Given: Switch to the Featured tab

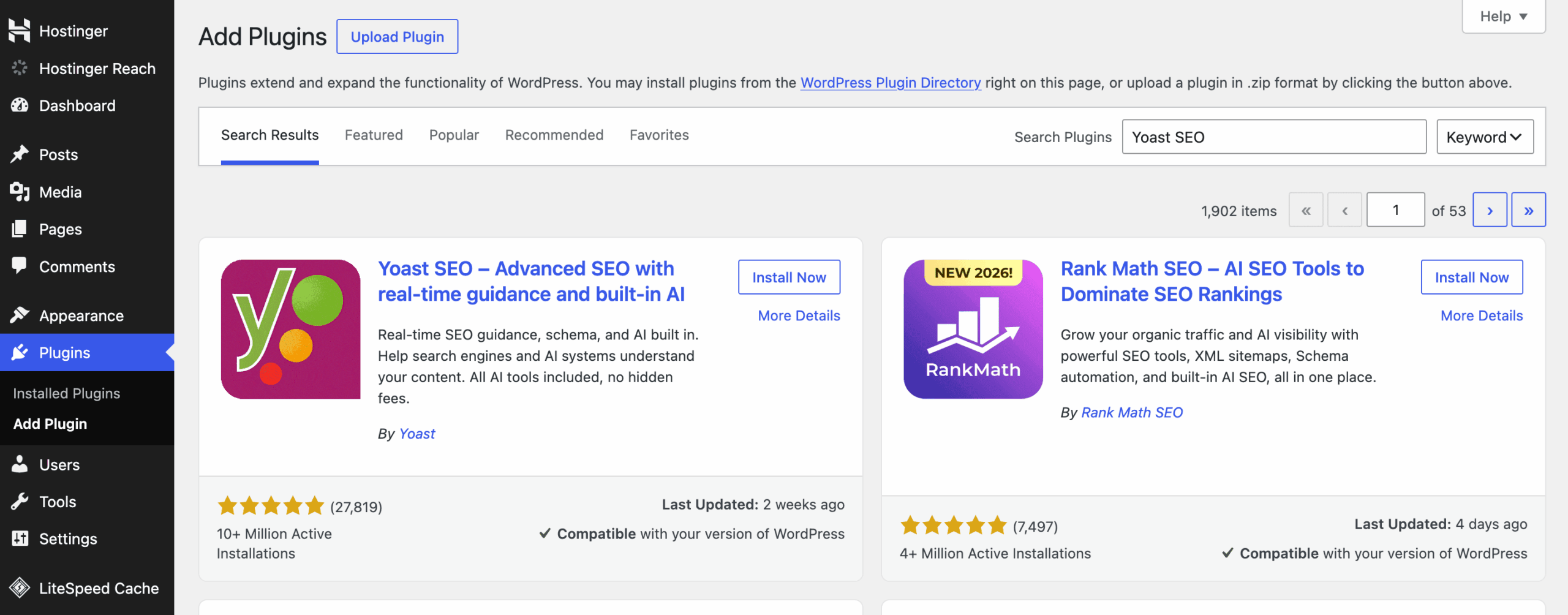Looking at the screenshot, I should (374, 135).
